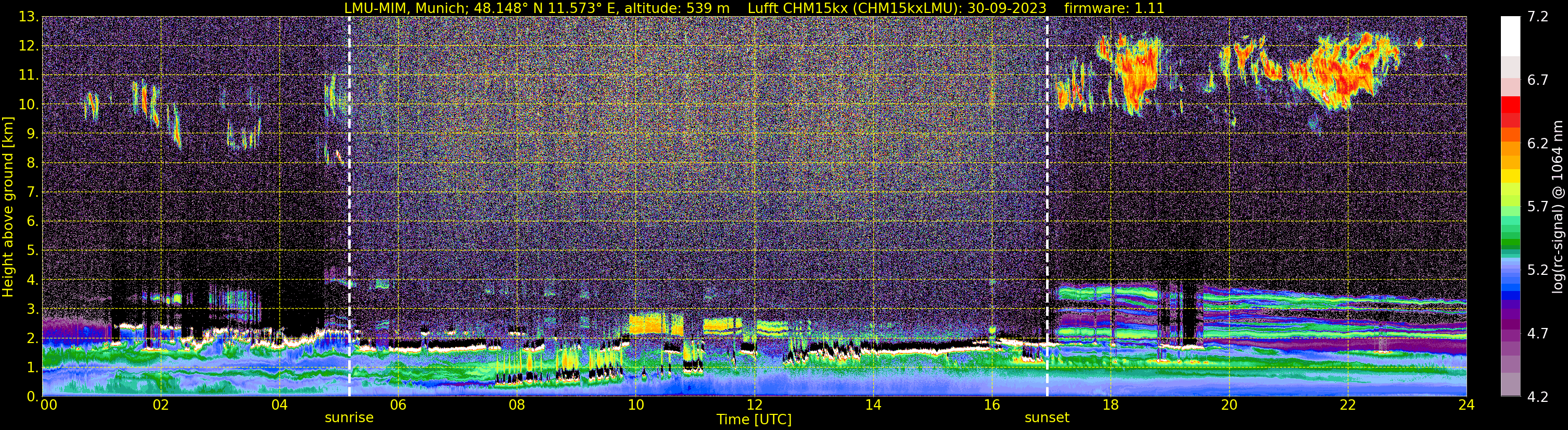
Task: Click the 'Time [UTC]' axis label
Action: [x=754, y=419]
